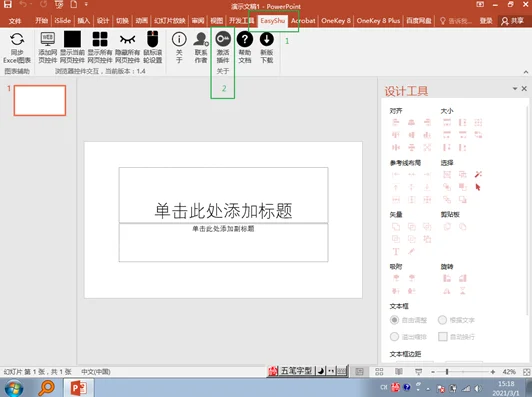Click 显示所有网页控件 four-squares icon

coord(100,39)
